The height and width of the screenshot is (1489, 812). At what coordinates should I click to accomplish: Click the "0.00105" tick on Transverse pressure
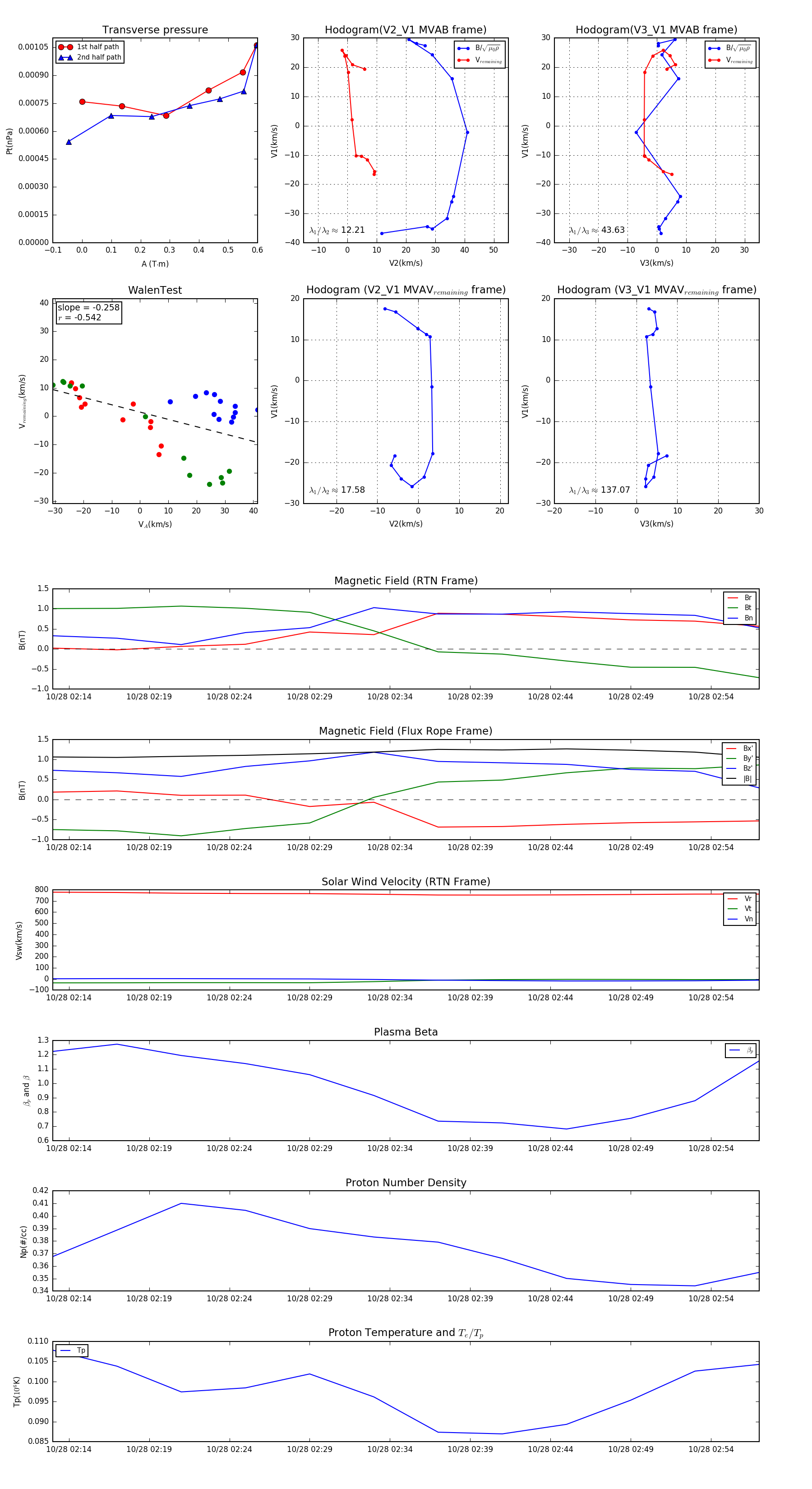(x=33, y=47)
